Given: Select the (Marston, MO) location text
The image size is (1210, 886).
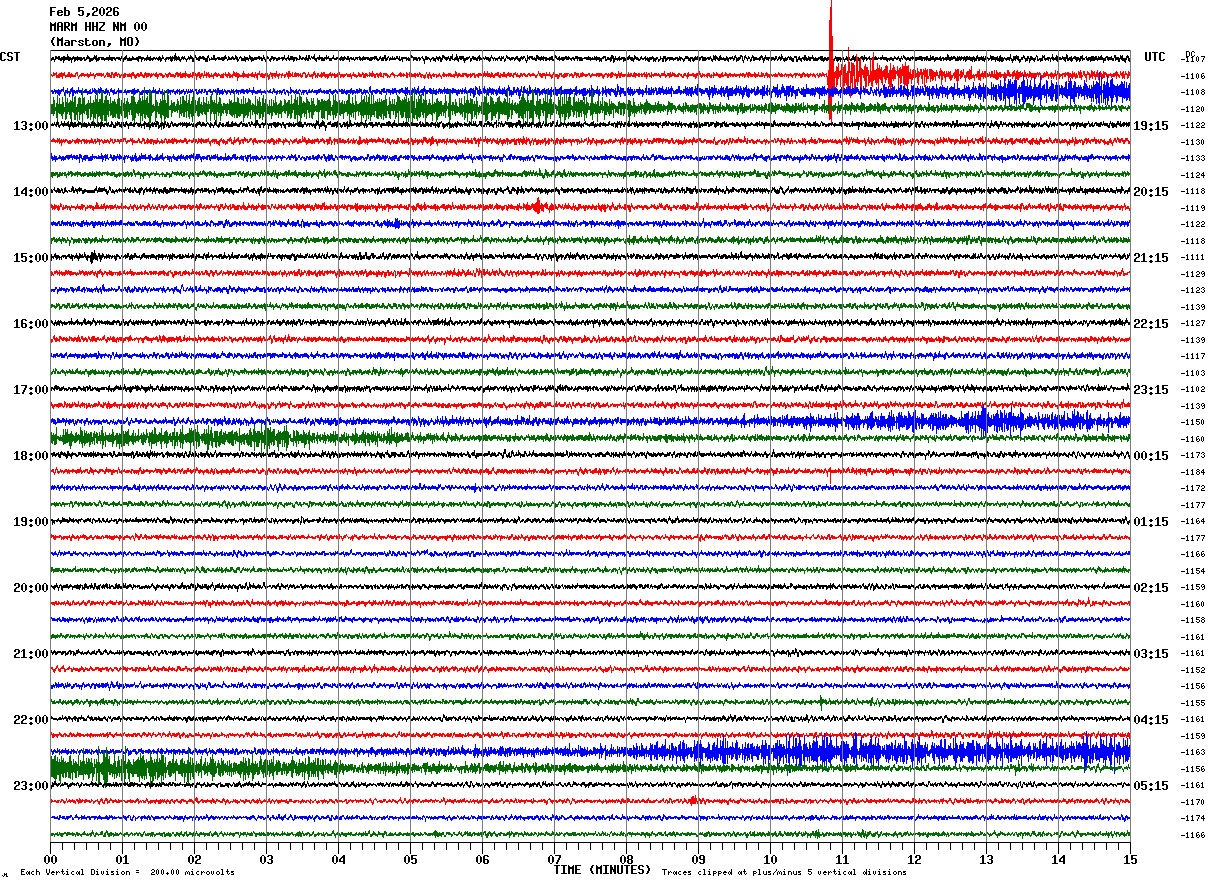Looking at the screenshot, I should [x=95, y=42].
